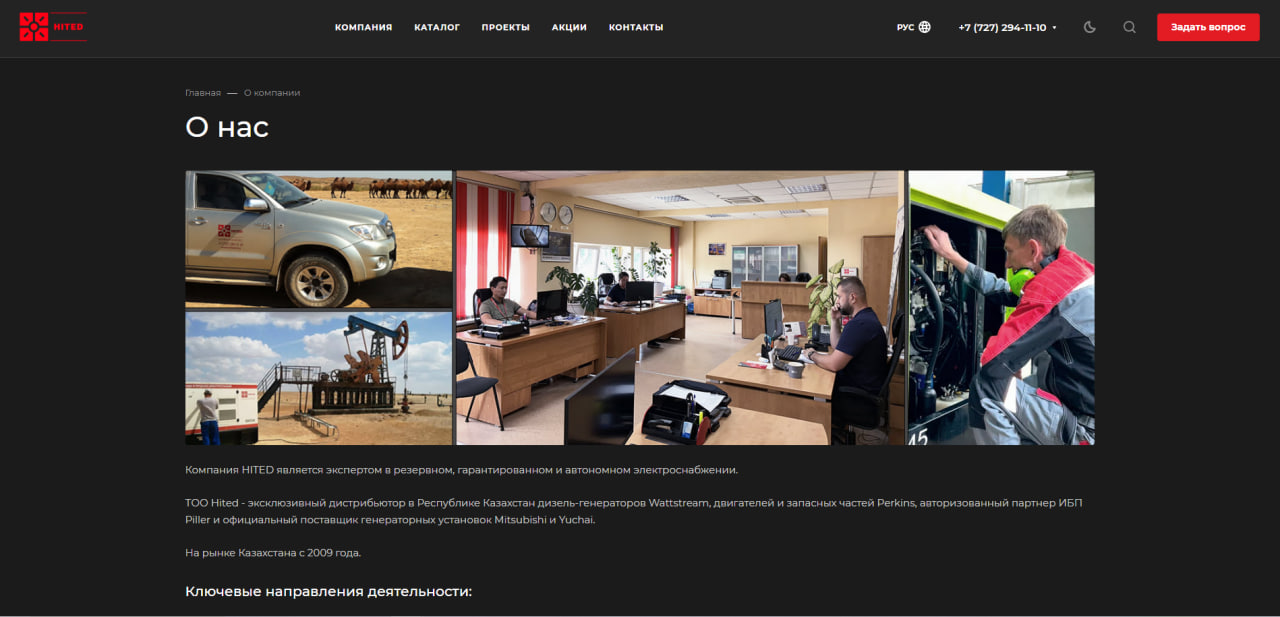Toggle dark mode with the moon icon
The width and height of the screenshot is (1280, 617).
1090,27
